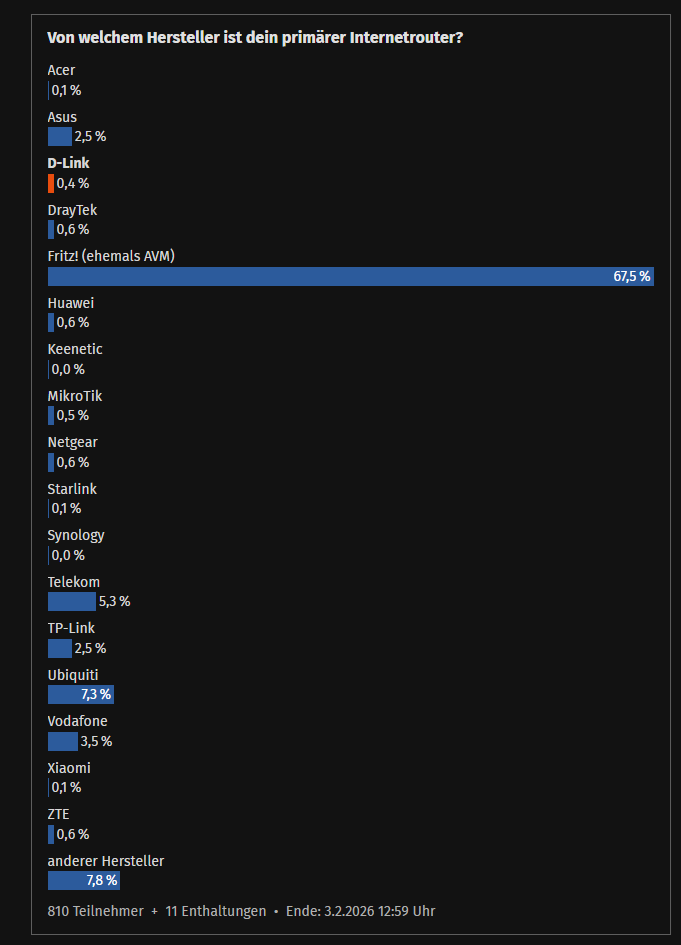
Task: Click the ZTE 0,6 % bar
Action: [51, 834]
